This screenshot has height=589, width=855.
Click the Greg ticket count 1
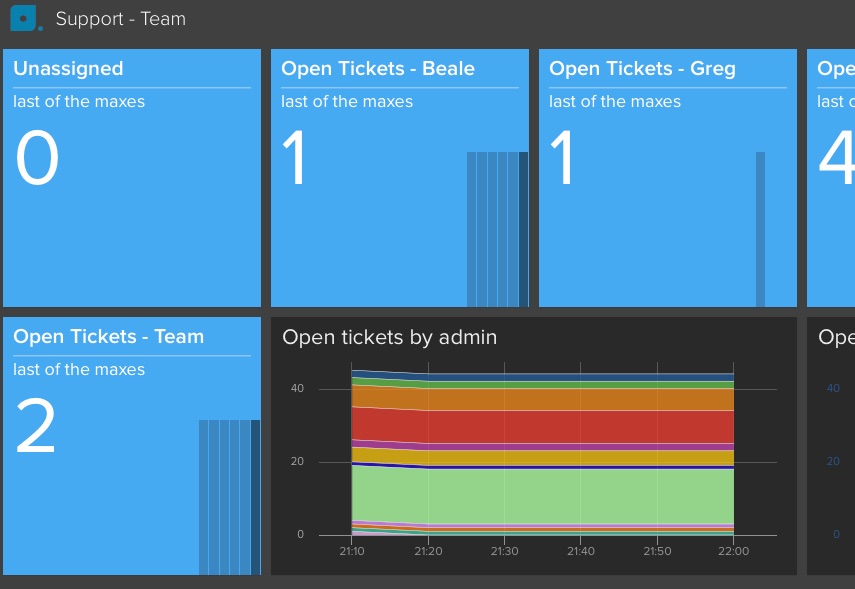tap(562, 158)
